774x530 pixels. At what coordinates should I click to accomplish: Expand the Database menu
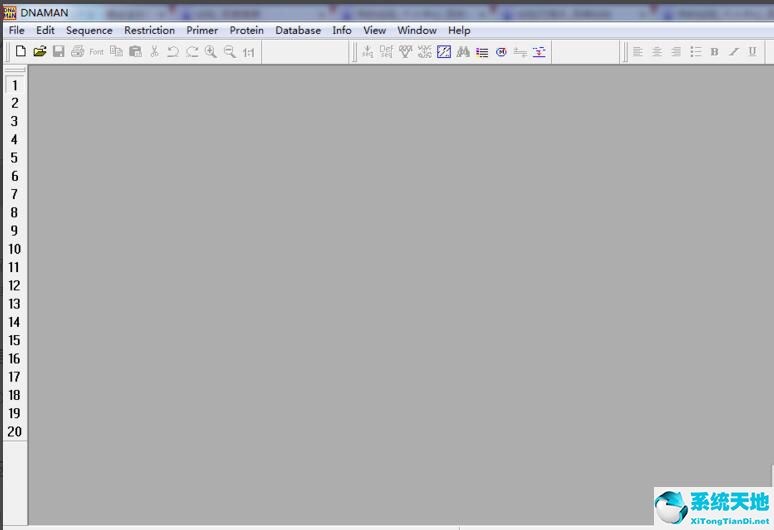pos(298,30)
